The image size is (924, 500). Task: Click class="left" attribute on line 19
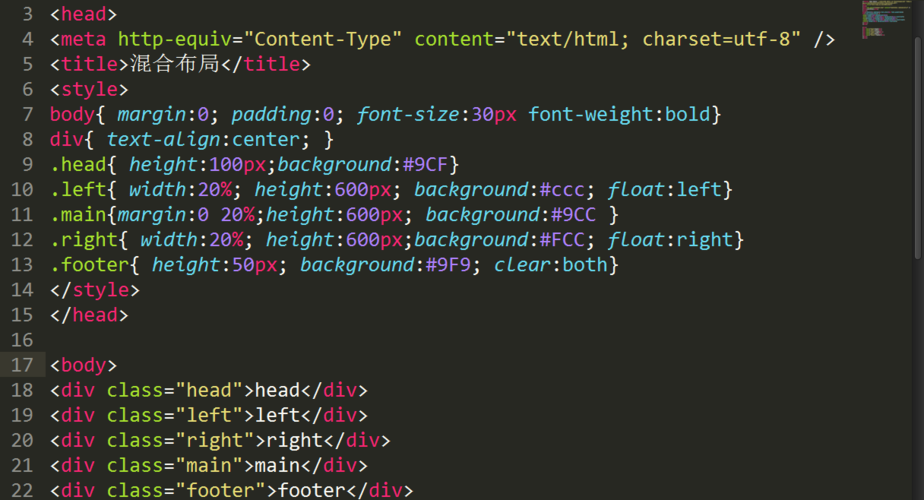(x=175, y=415)
